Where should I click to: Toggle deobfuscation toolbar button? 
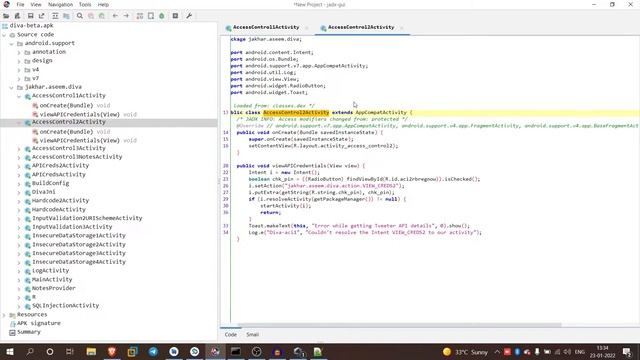tap(140, 16)
